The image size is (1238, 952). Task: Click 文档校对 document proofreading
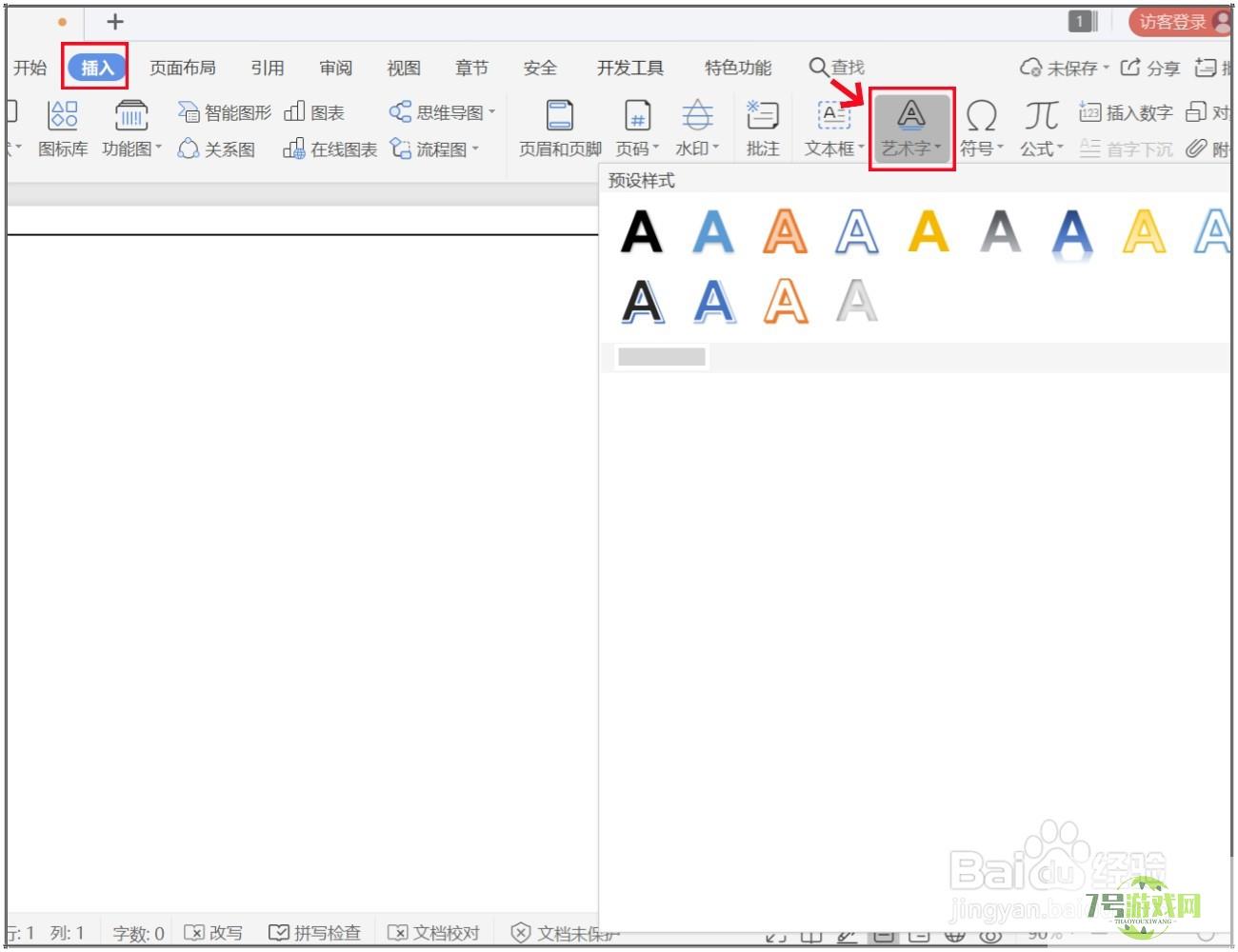433,933
